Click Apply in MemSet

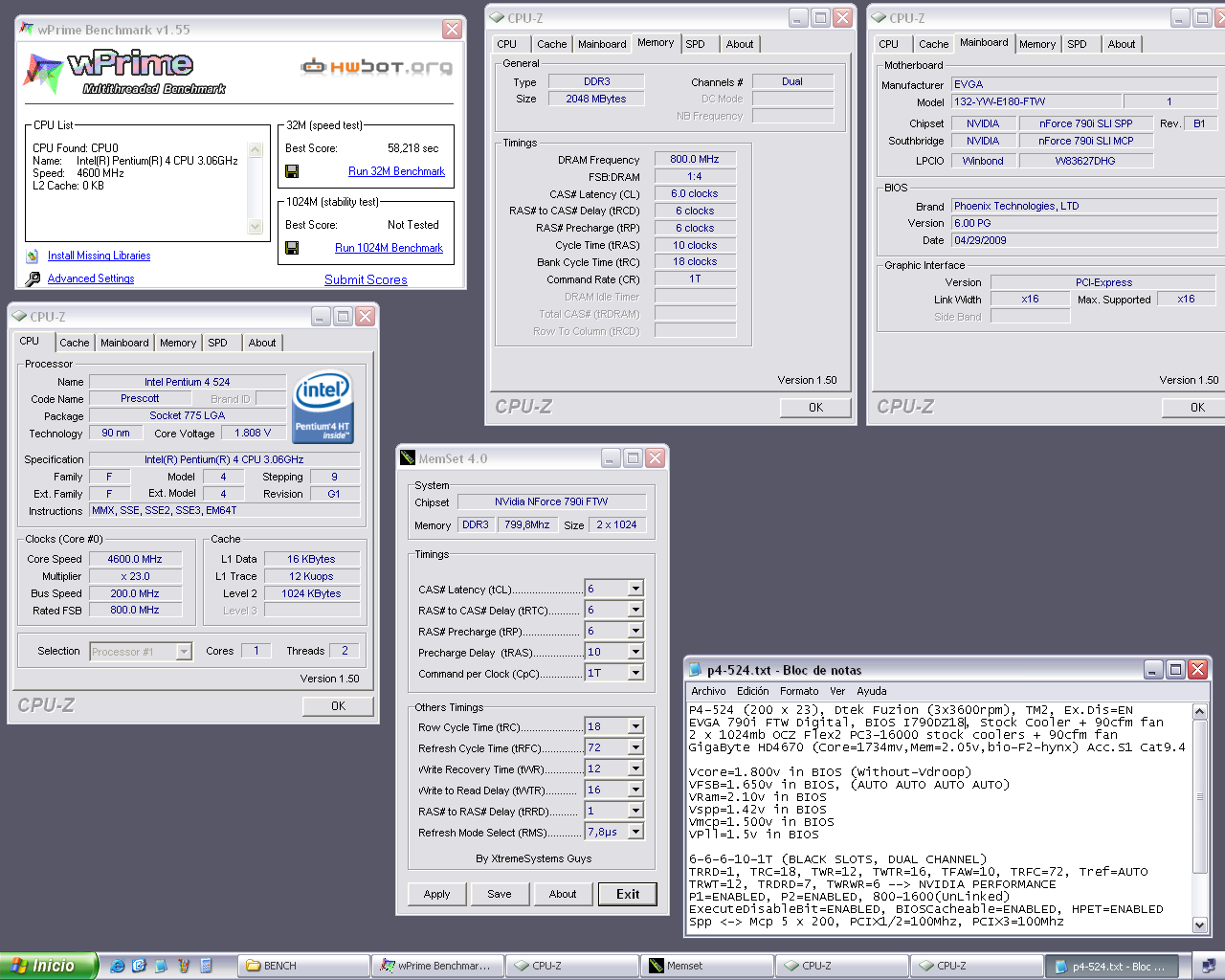coord(436,894)
